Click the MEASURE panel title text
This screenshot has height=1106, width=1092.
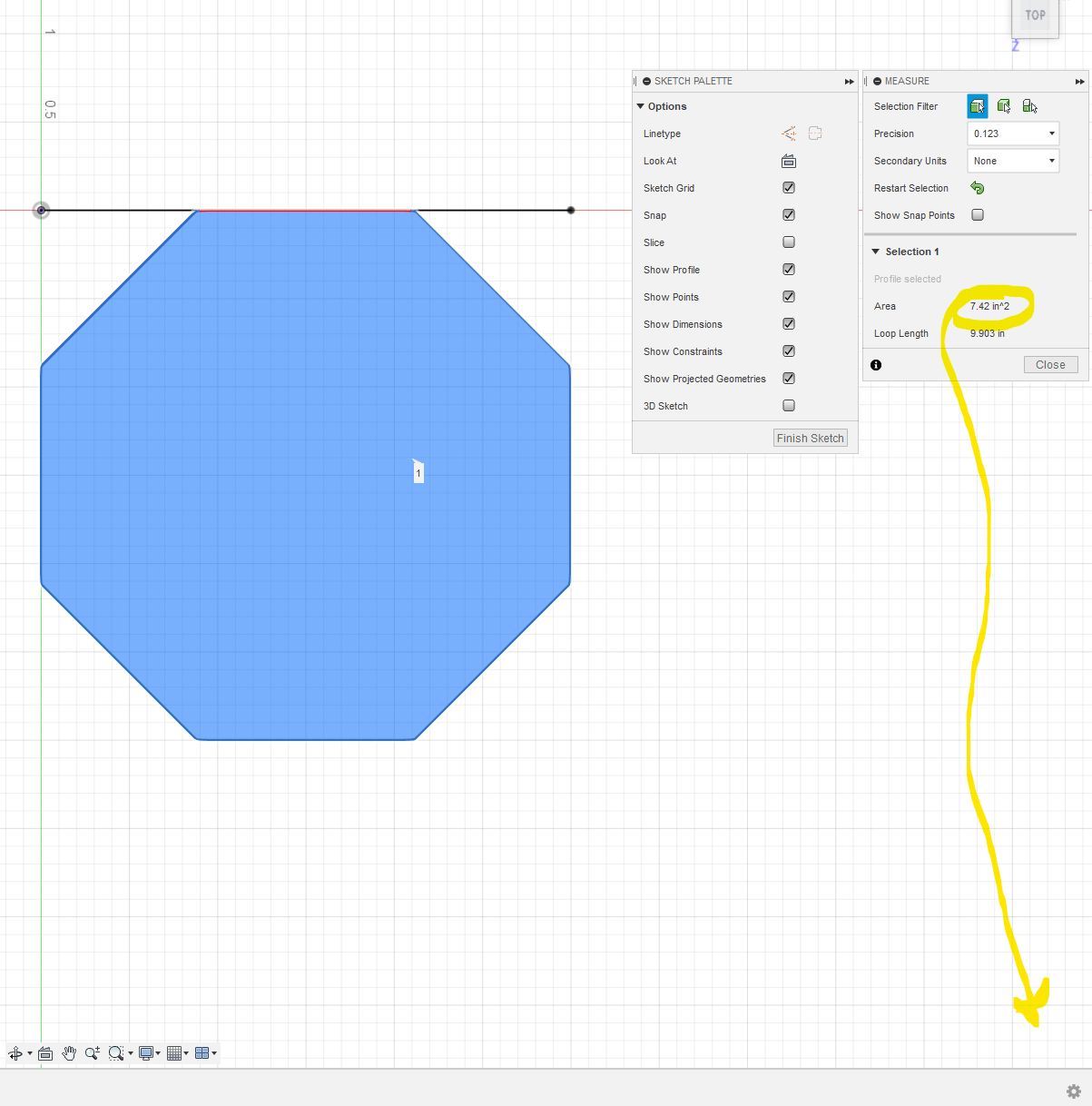(x=907, y=81)
